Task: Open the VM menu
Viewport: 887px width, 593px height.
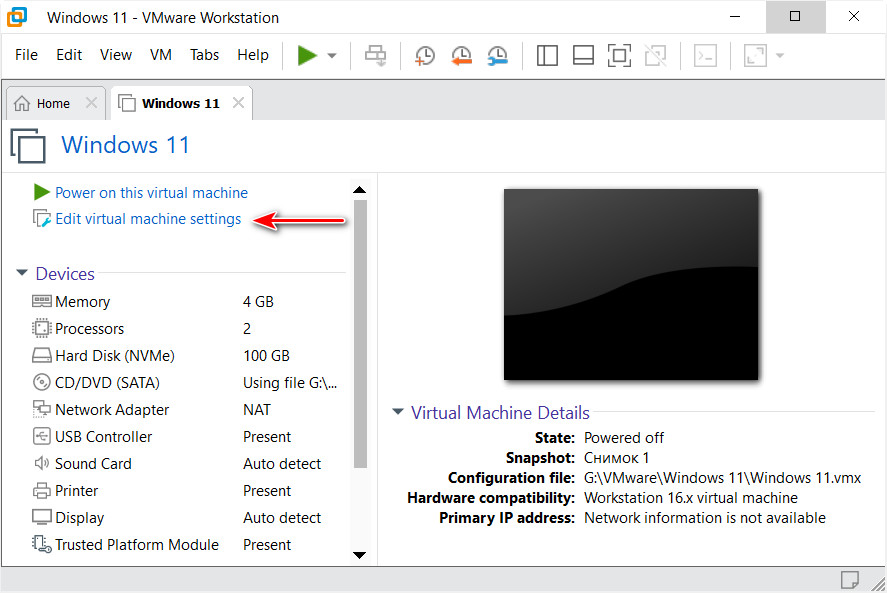Action: point(161,55)
